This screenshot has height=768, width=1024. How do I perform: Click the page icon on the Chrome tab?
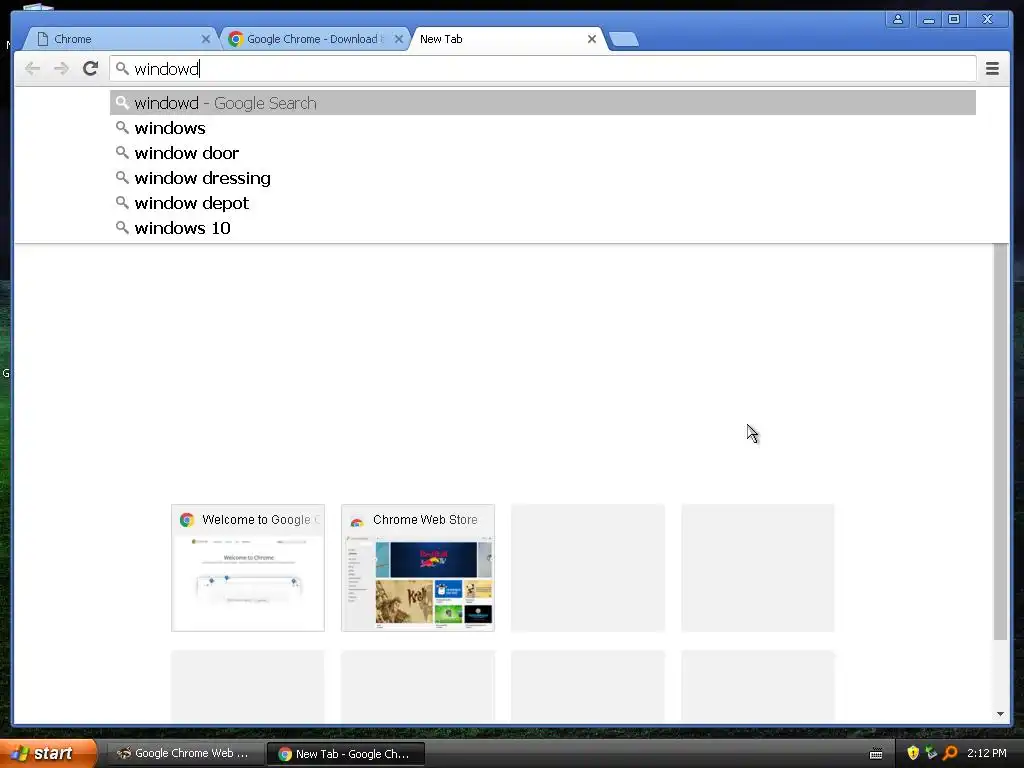tap(42, 39)
